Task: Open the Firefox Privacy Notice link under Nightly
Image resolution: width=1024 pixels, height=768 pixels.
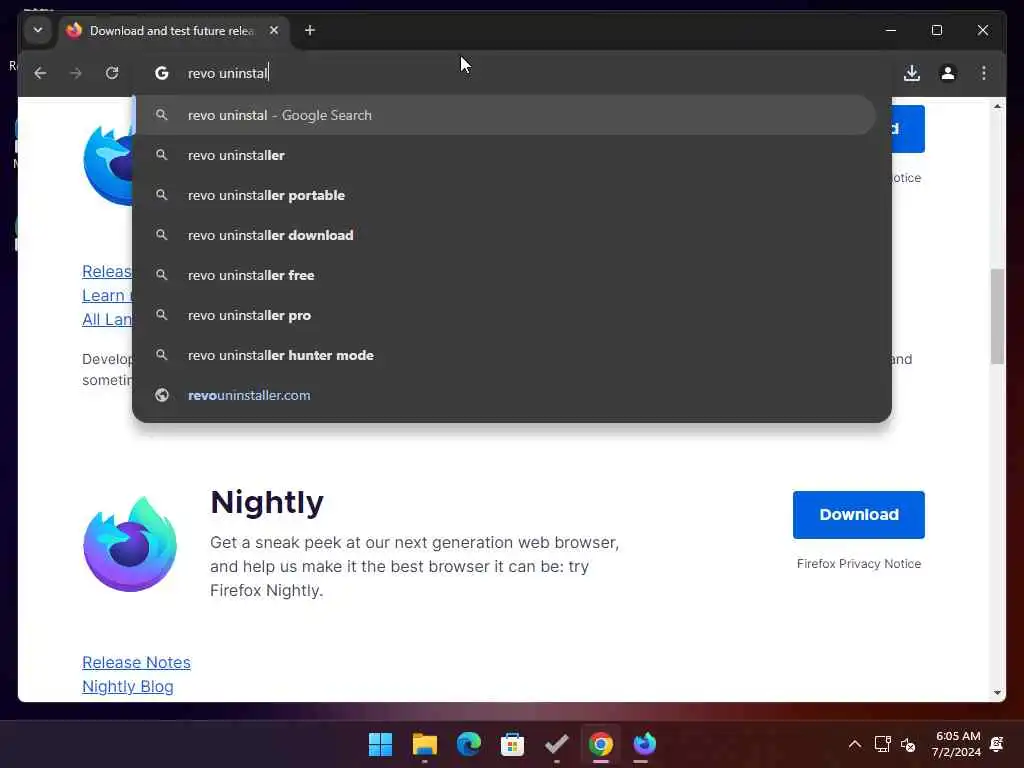Action: point(859,564)
